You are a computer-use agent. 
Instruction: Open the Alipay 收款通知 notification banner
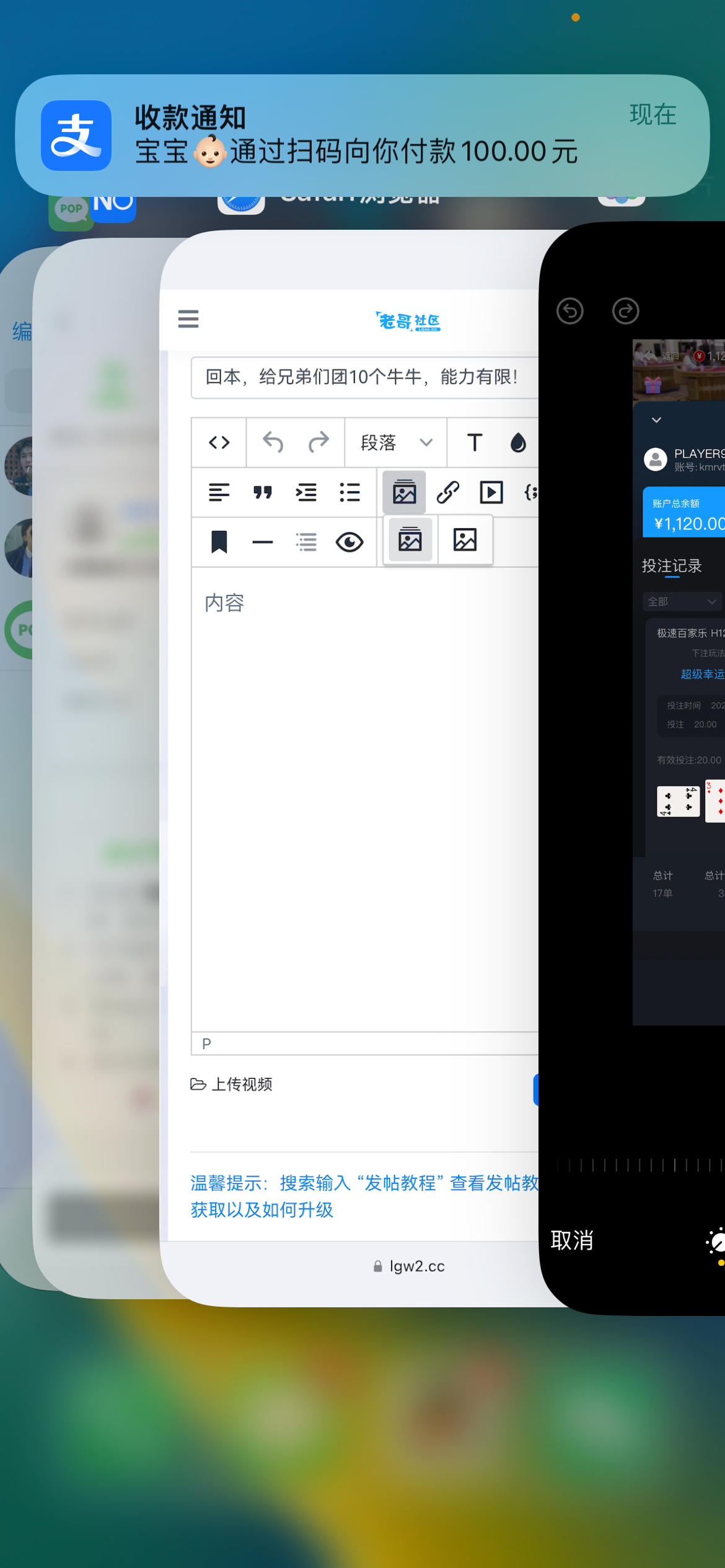[x=362, y=136]
